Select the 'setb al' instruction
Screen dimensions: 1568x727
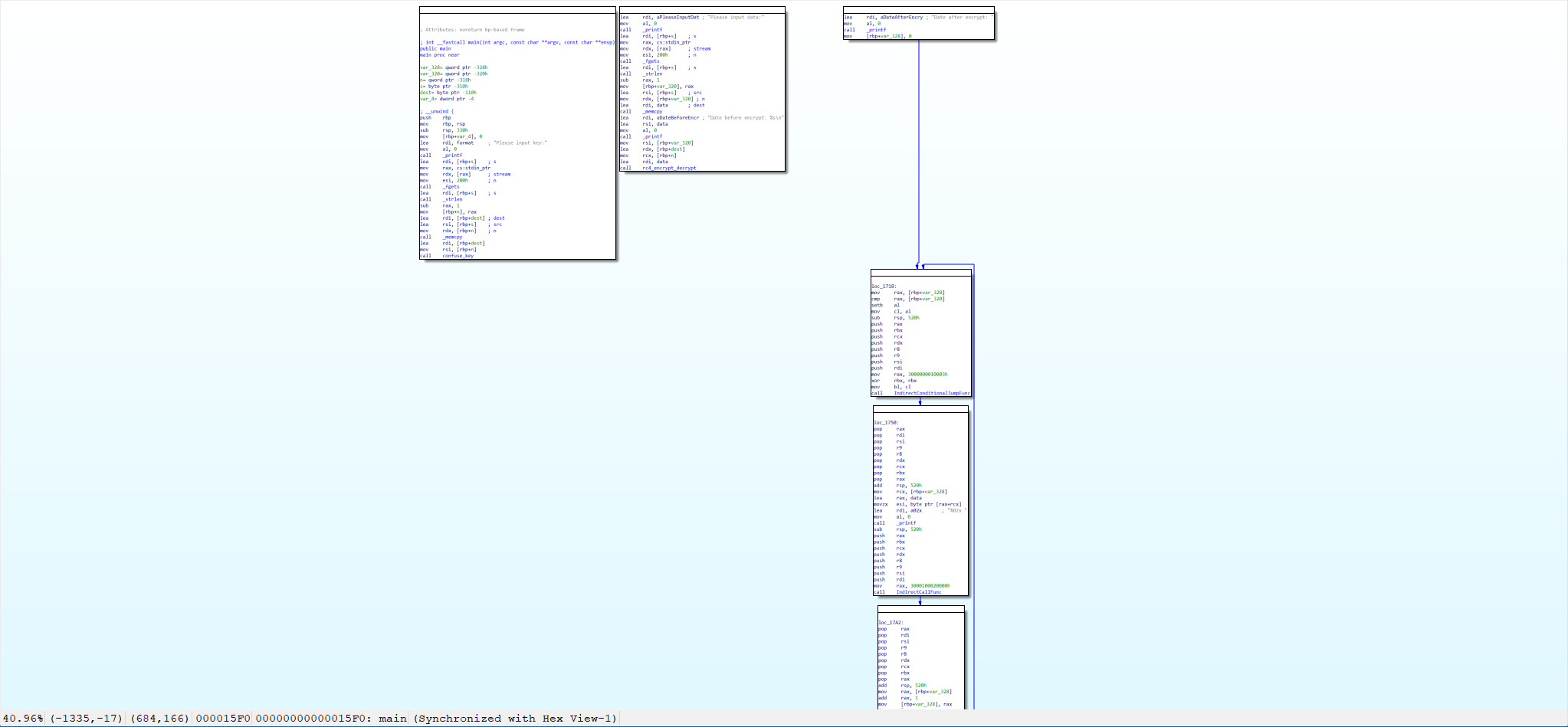[886, 305]
